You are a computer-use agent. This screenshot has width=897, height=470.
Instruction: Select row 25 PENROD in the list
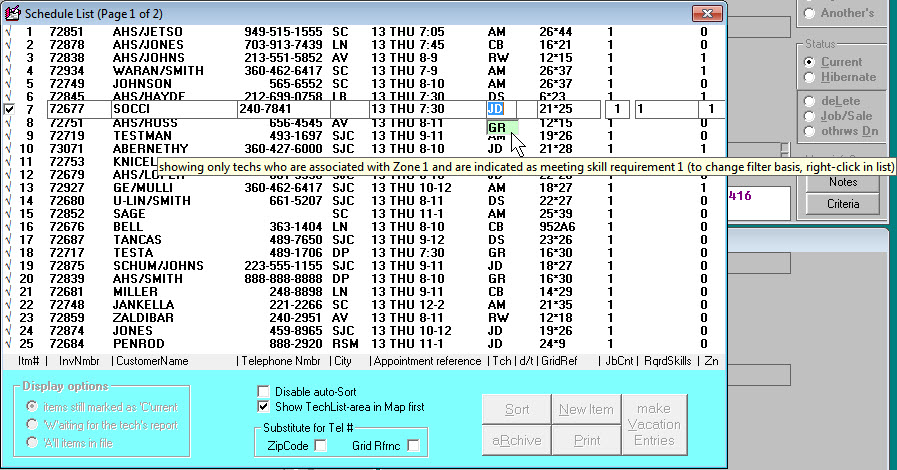(x=150, y=344)
